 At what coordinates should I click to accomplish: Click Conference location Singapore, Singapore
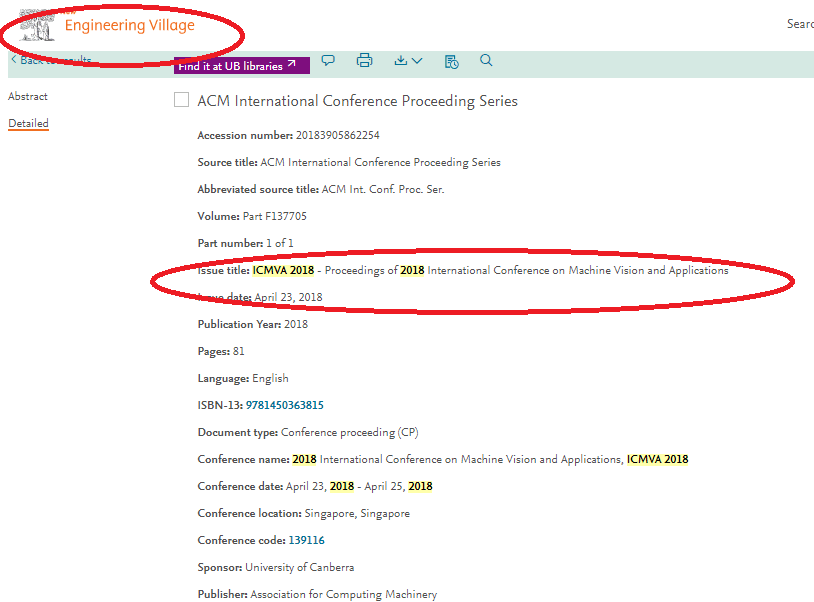point(357,513)
